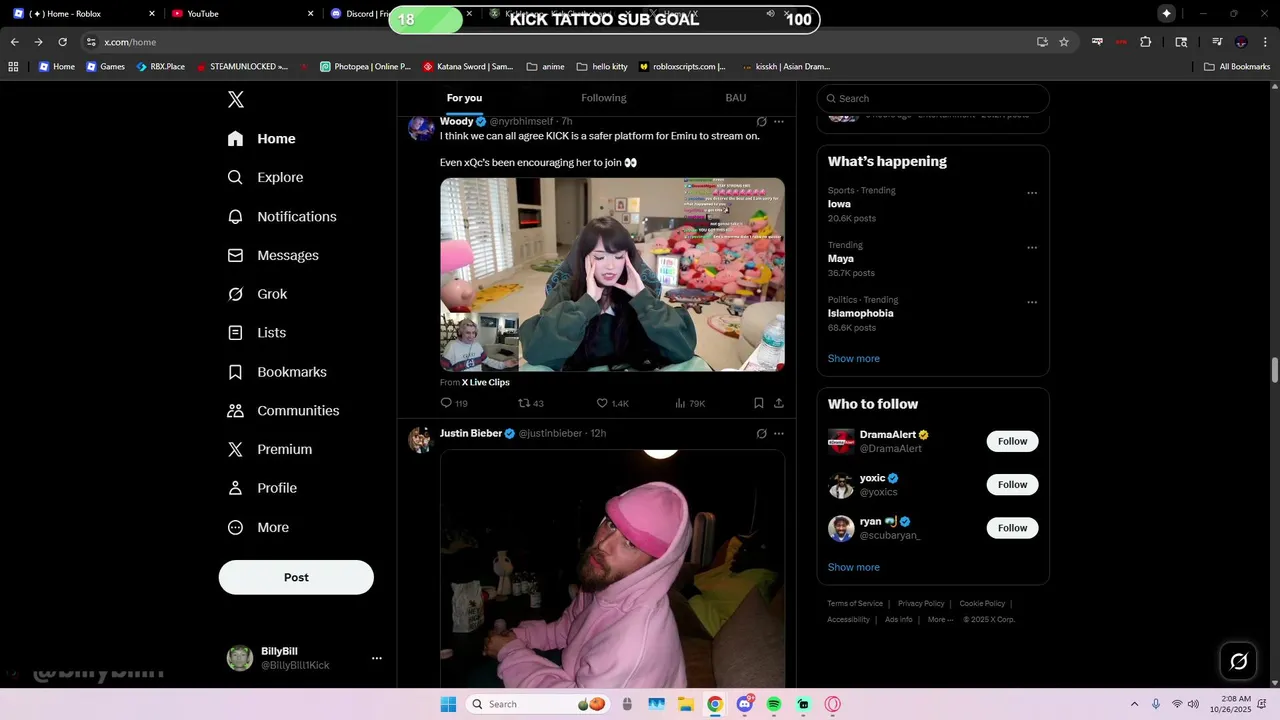Show hidden system tray icons
Viewport: 1280px width, 720px height.
coord(1134,704)
